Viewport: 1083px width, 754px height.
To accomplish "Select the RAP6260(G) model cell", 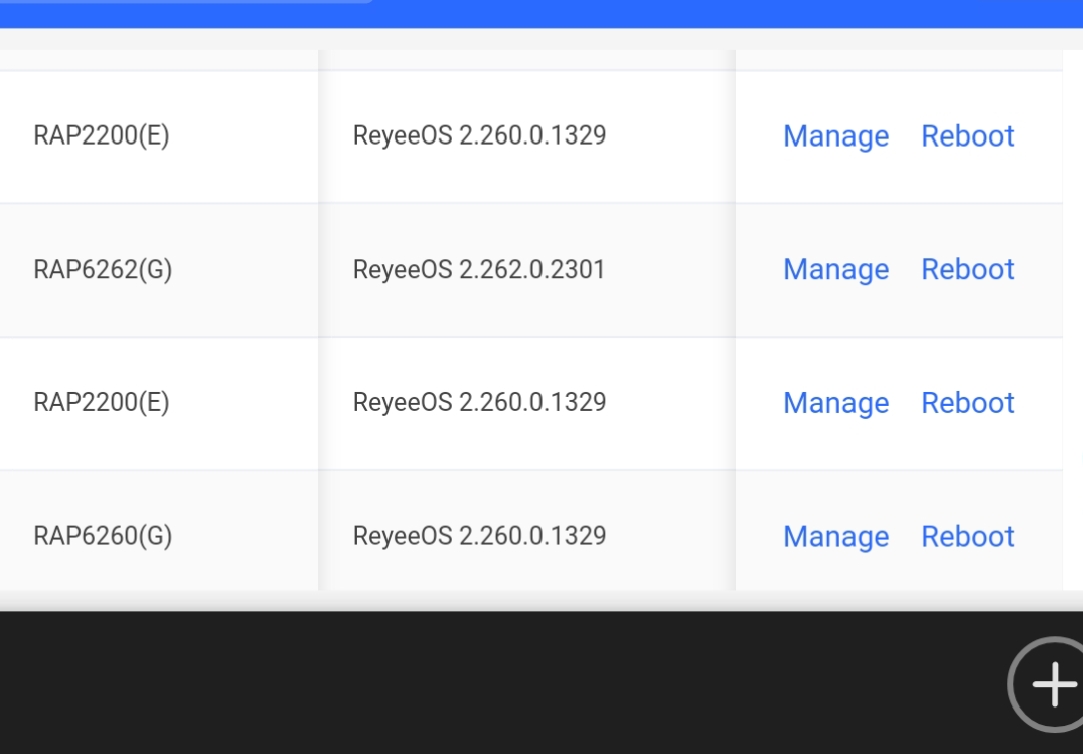I will [103, 537].
